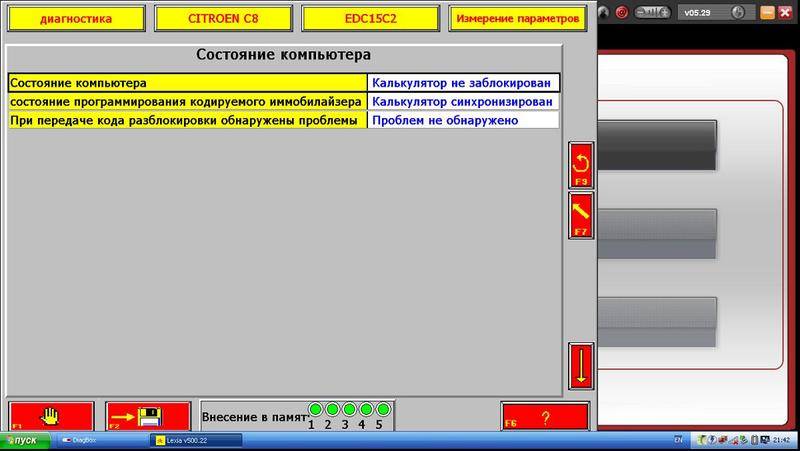This screenshot has height=451, width=800.
Task: Select memory slot 1 indicator
Action: click(x=315, y=410)
